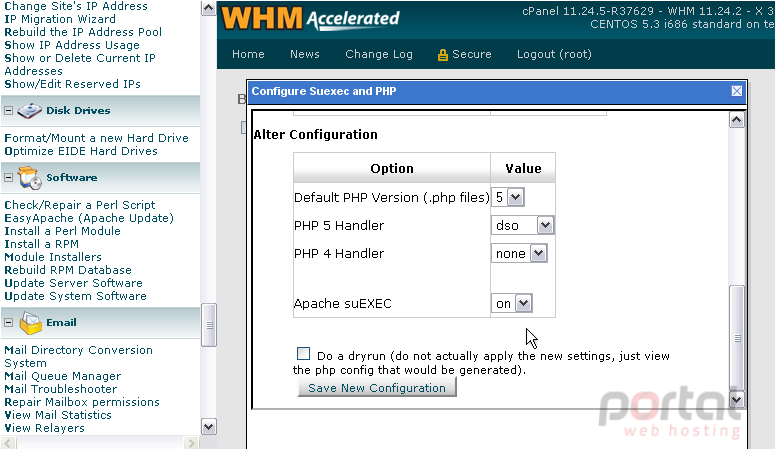Click the Email section title
The height and width of the screenshot is (450, 776).
tap(61, 323)
